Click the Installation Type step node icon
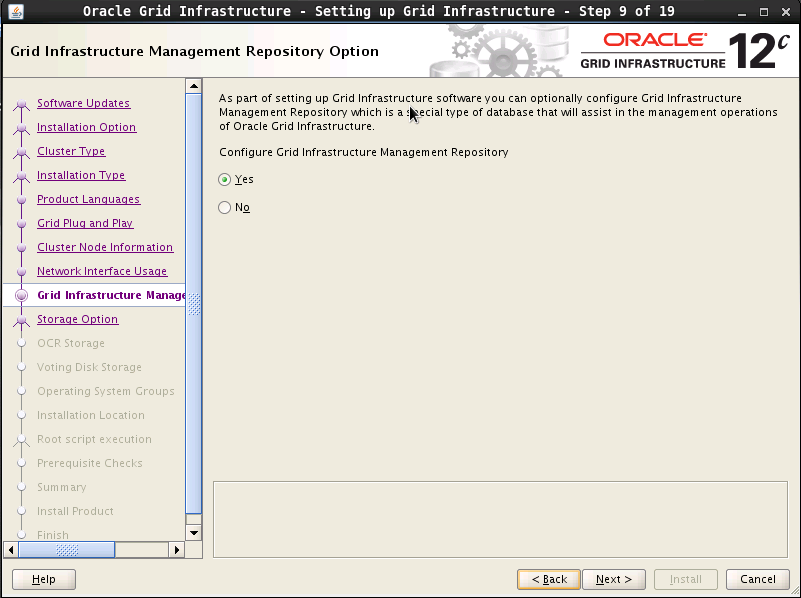The height and width of the screenshot is (598, 801). click(x=21, y=176)
